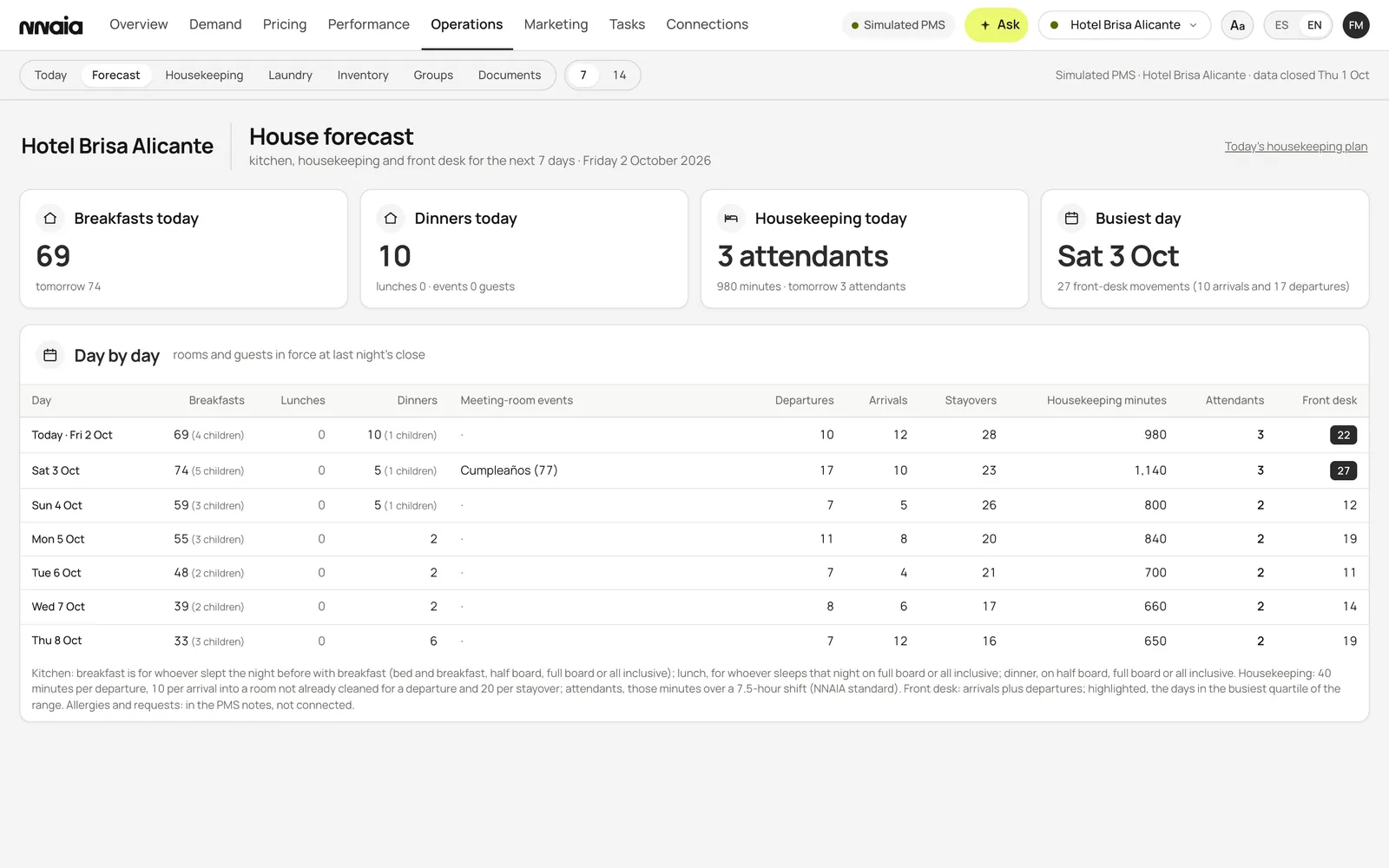Open the Aa text size control

coord(1237,25)
